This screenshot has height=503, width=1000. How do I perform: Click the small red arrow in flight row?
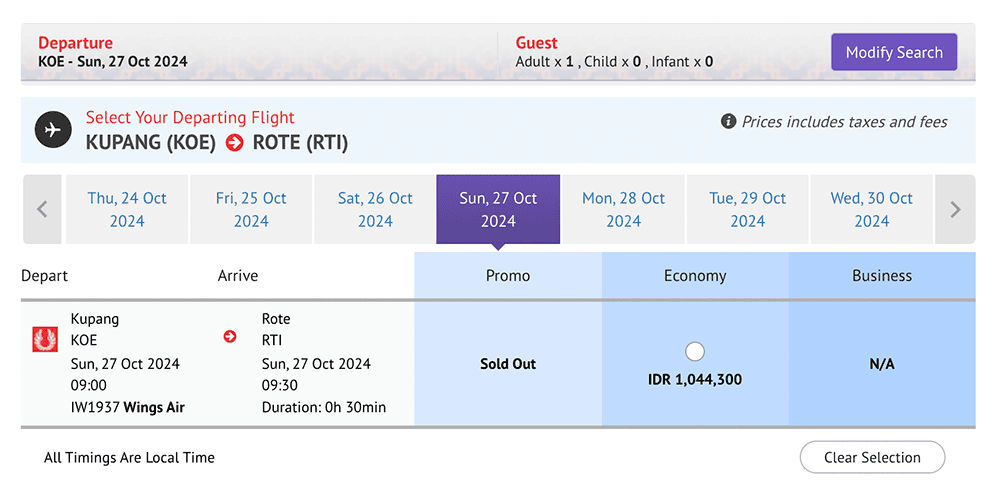coord(230,337)
